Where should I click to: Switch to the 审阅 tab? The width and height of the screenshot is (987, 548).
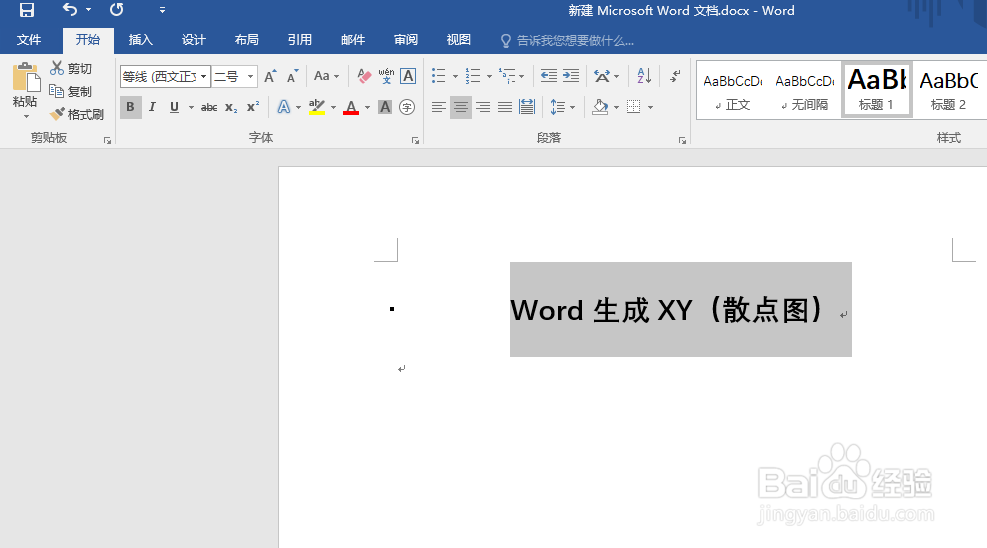tap(405, 40)
